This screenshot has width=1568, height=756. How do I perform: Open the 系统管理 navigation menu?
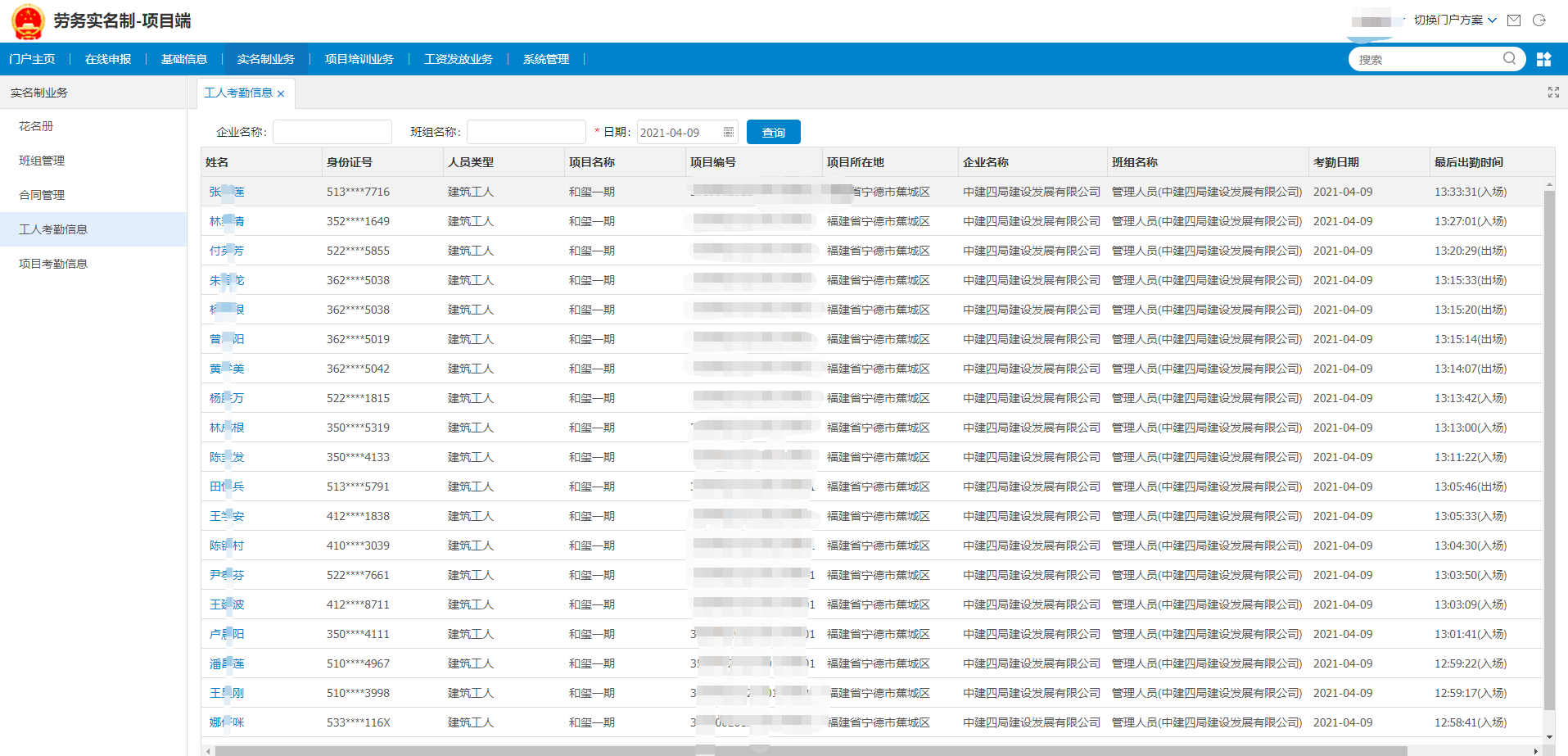pyautogui.click(x=545, y=59)
